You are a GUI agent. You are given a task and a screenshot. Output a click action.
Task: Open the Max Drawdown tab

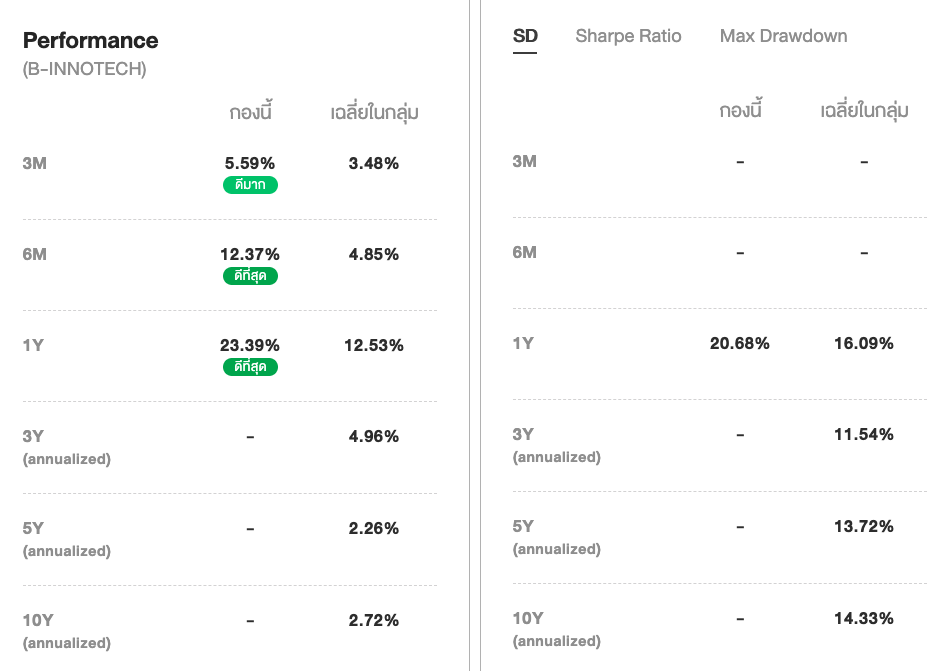click(783, 36)
